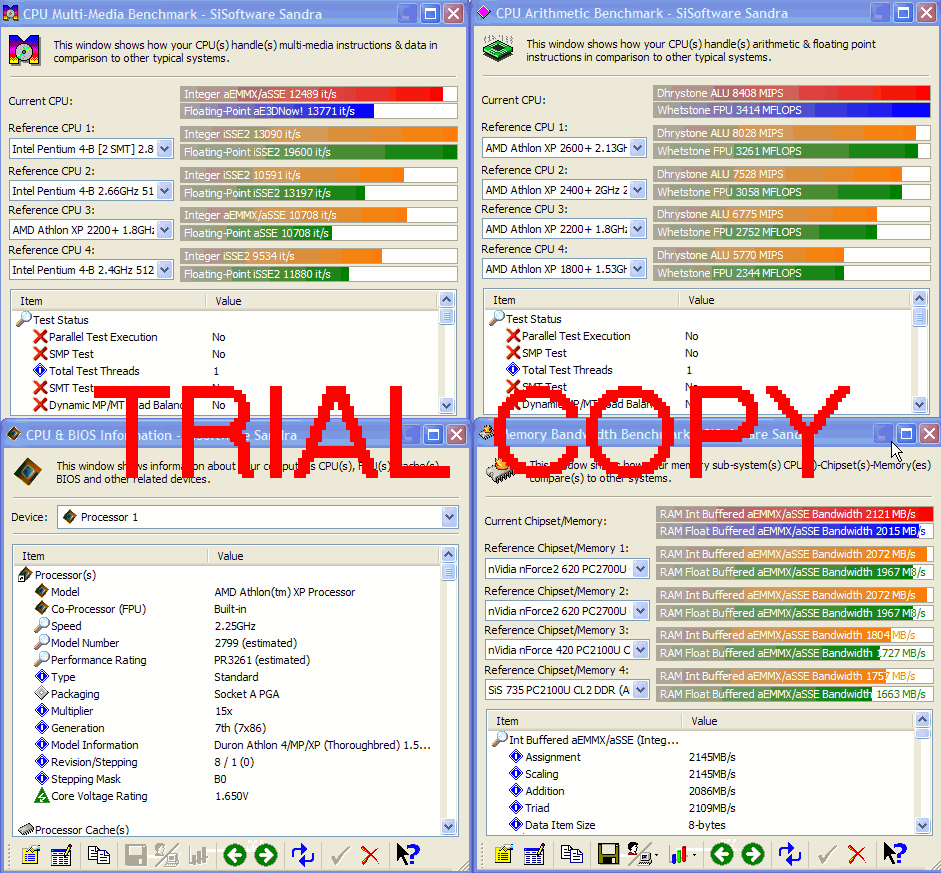Click scroll-down arrow of Memory Bandwidth Benchmark list
This screenshot has width=941, height=873.
pos(922,826)
